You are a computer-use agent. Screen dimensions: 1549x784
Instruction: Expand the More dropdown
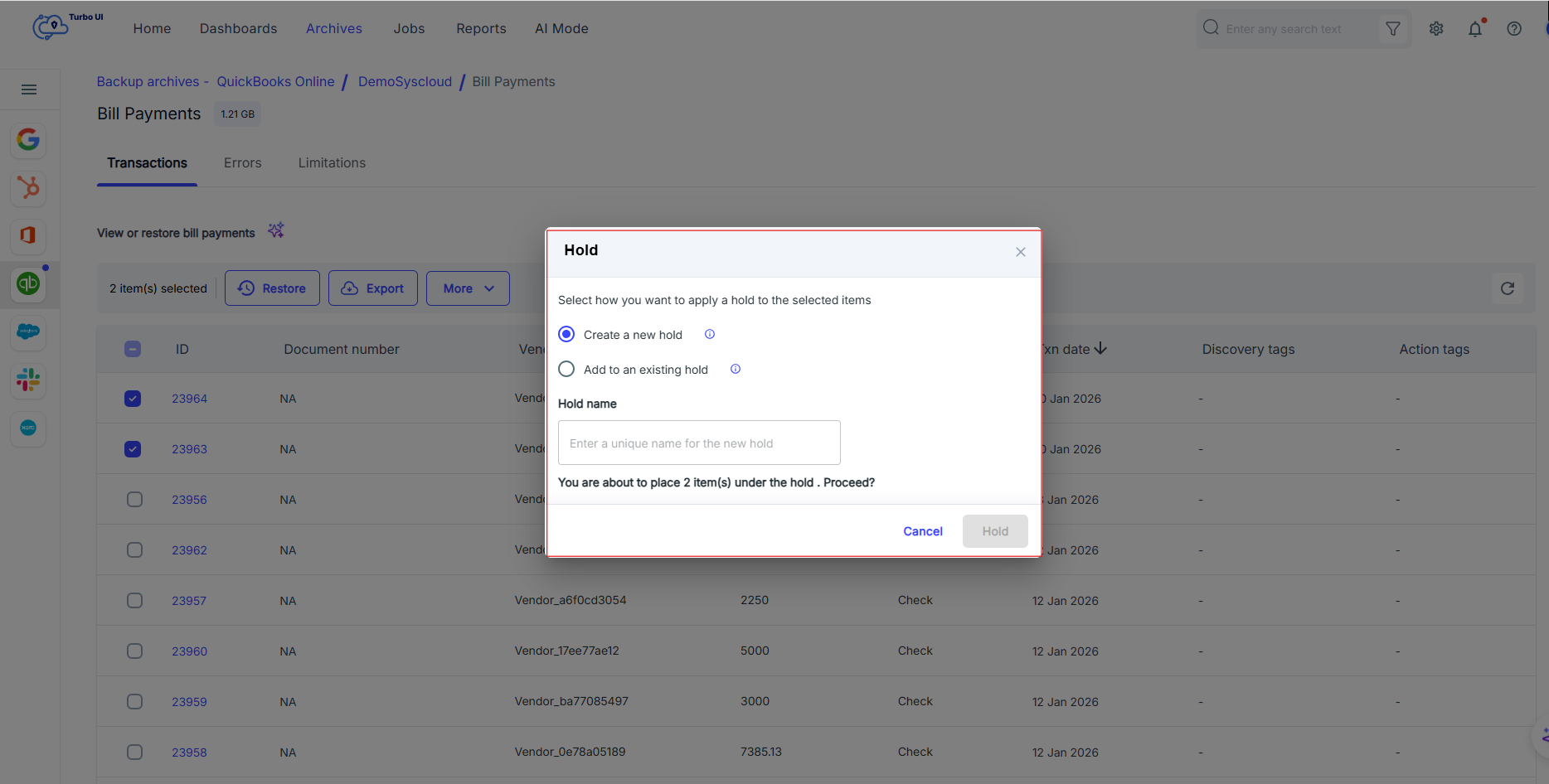tap(468, 288)
